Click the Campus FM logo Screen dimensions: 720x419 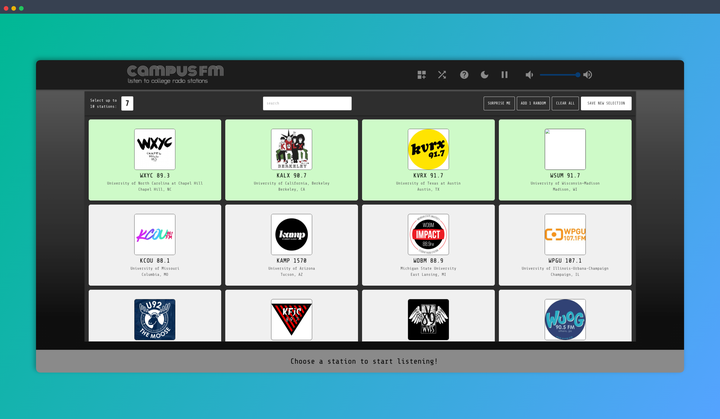pos(176,74)
